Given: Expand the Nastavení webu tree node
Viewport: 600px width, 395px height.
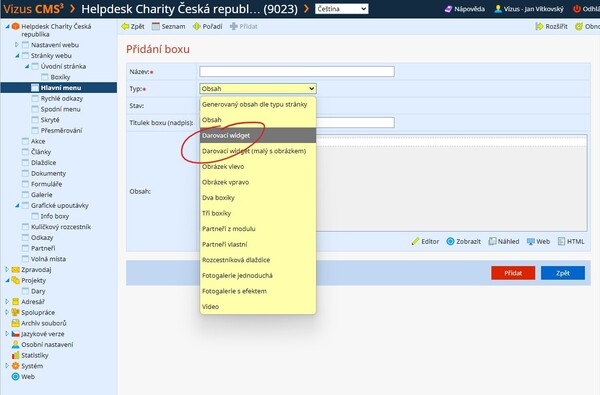Looking at the screenshot, I should click(17, 45).
